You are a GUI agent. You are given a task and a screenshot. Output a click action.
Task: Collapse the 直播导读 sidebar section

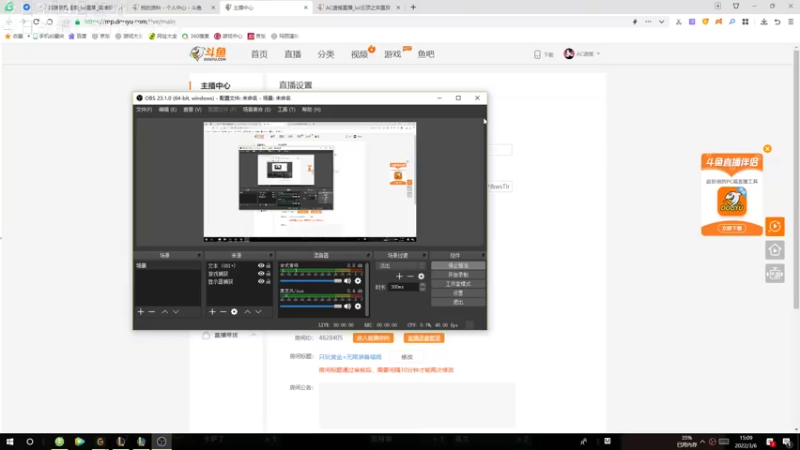click(x=254, y=335)
